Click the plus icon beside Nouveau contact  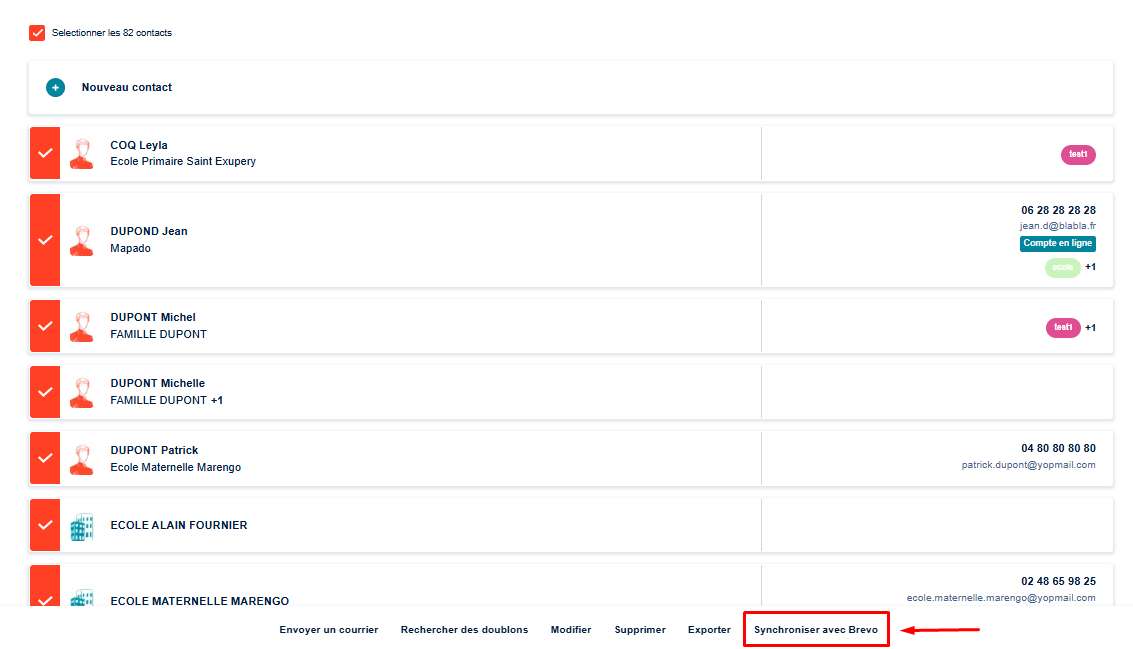click(x=55, y=88)
